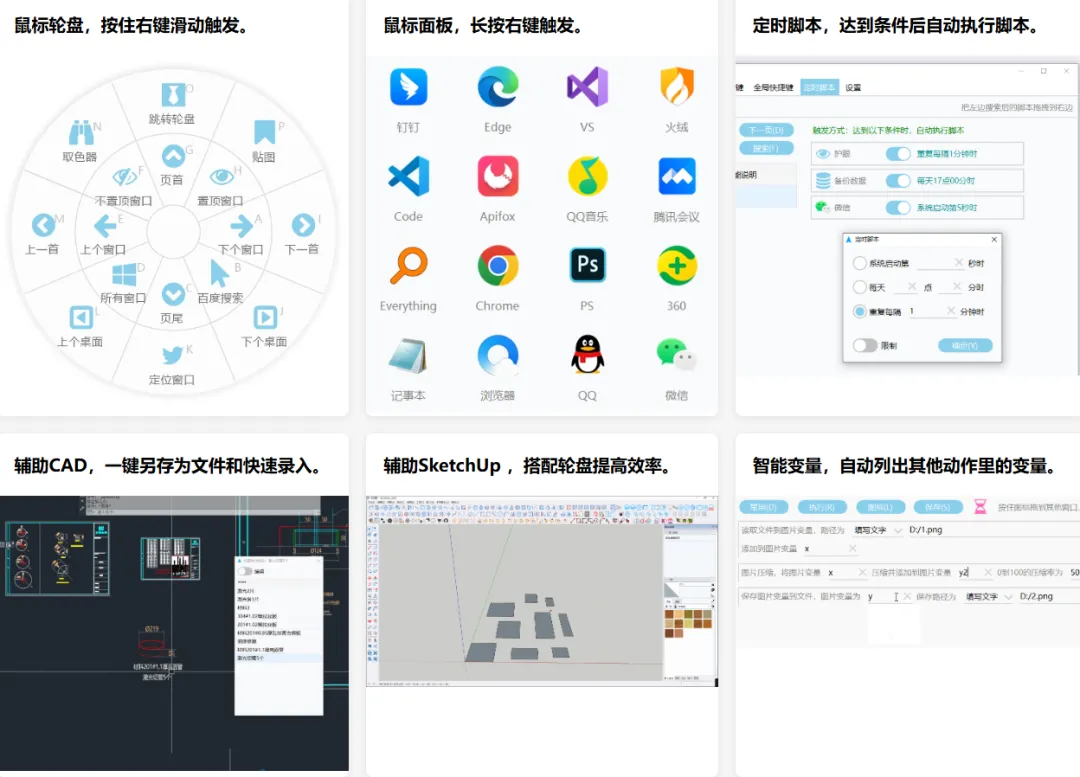Select the 重复每隔 radio button
The image size is (1080, 777).
coord(860,311)
